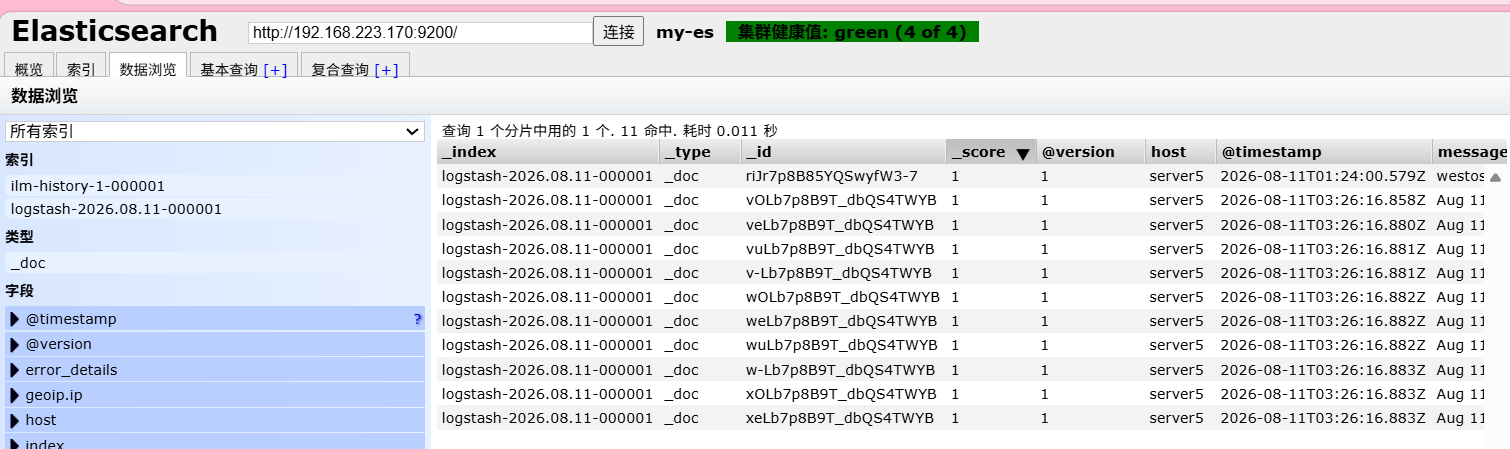Focus the cluster URL input field
The height and width of the screenshot is (449, 1510).
pyautogui.click(x=420, y=32)
